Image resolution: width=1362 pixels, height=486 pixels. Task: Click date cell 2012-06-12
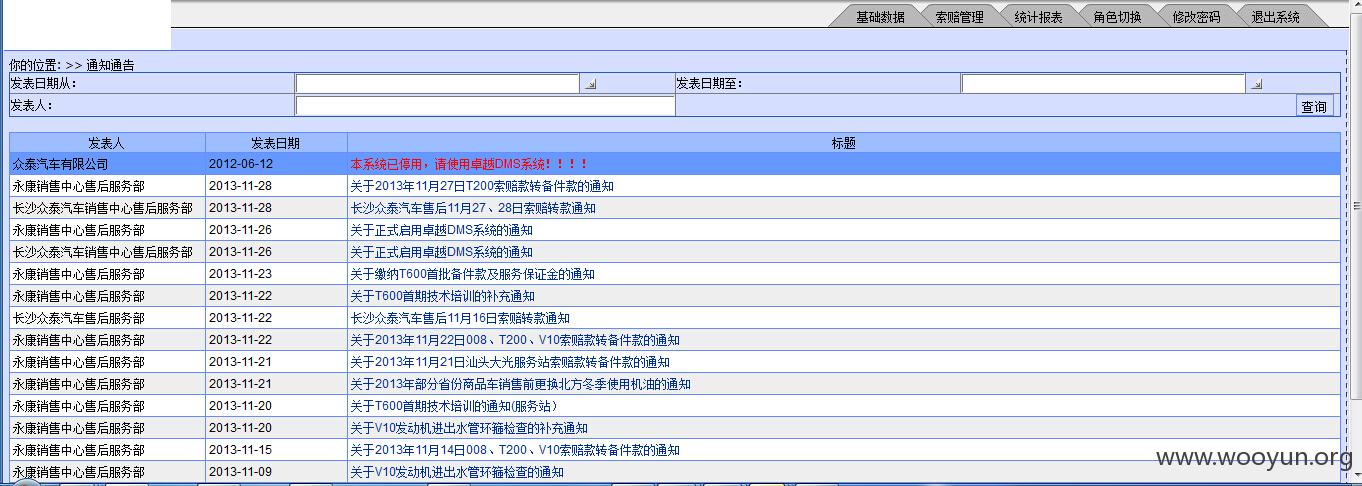(276, 164)
